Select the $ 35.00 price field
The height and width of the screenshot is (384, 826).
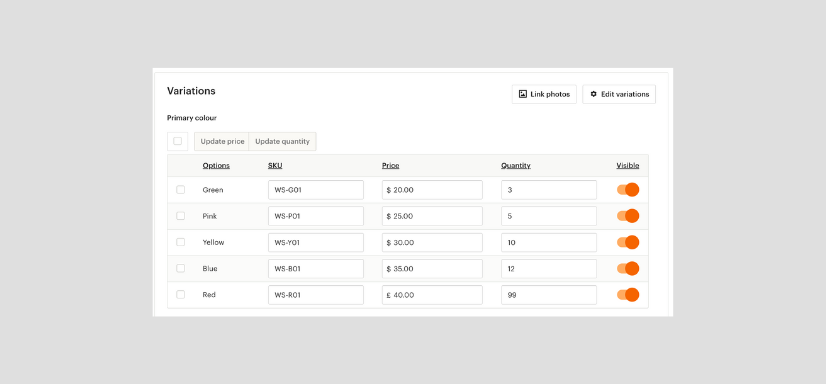[x=432, y=269]
